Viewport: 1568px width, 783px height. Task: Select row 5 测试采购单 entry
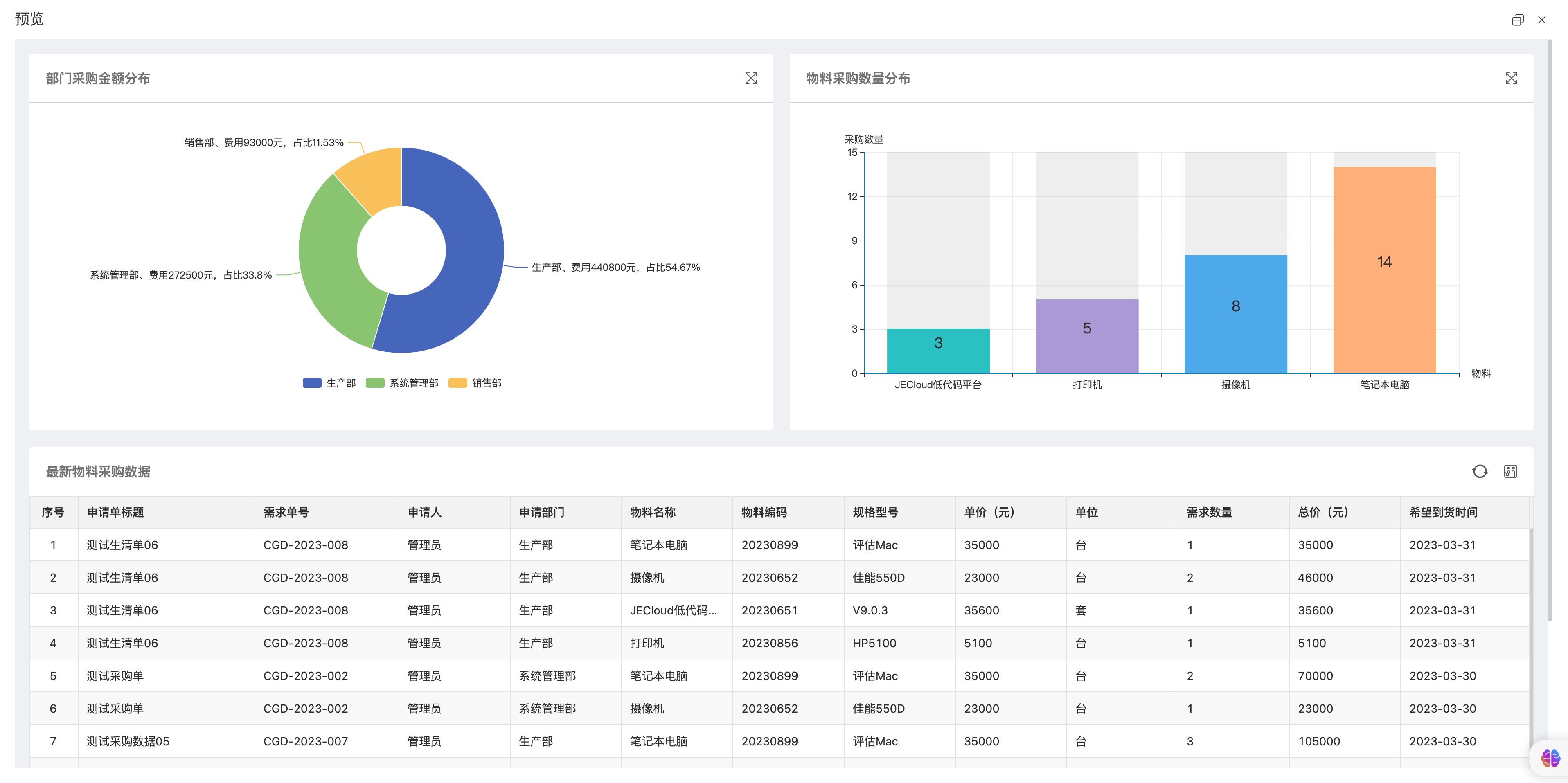(x=115, y=676)
